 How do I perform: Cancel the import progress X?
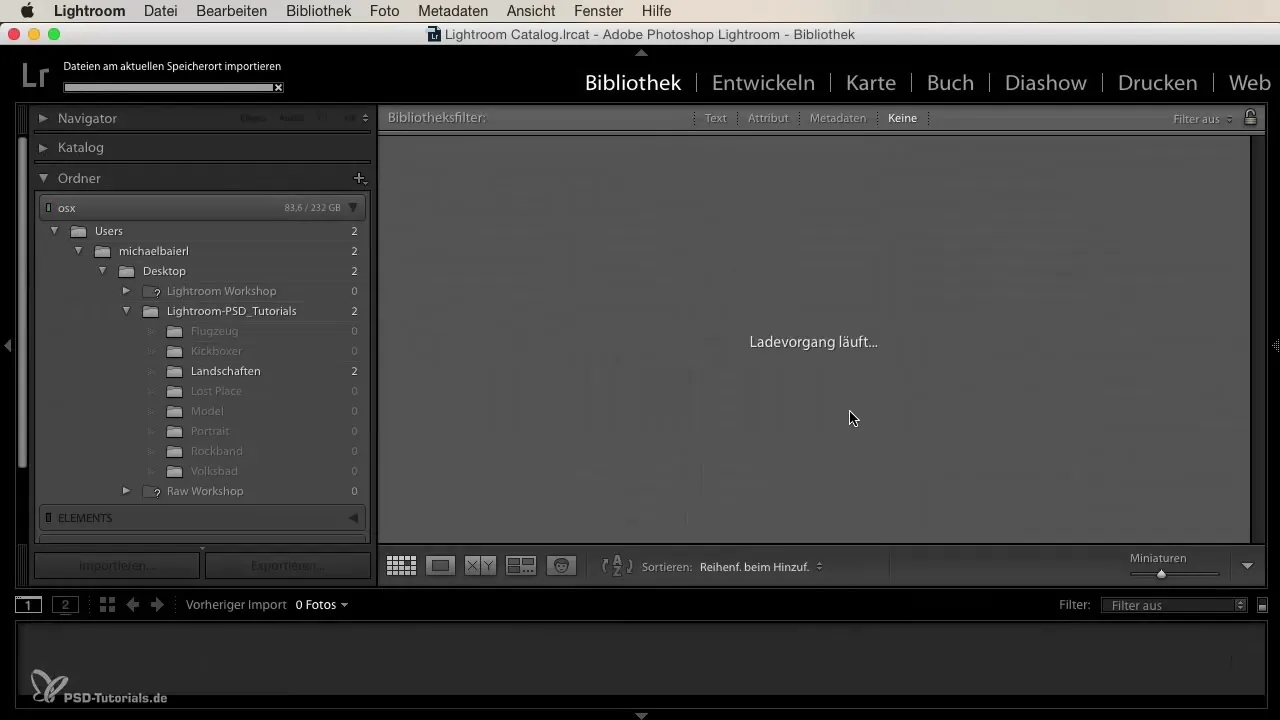pyautogui.click(x=279, y=88)
